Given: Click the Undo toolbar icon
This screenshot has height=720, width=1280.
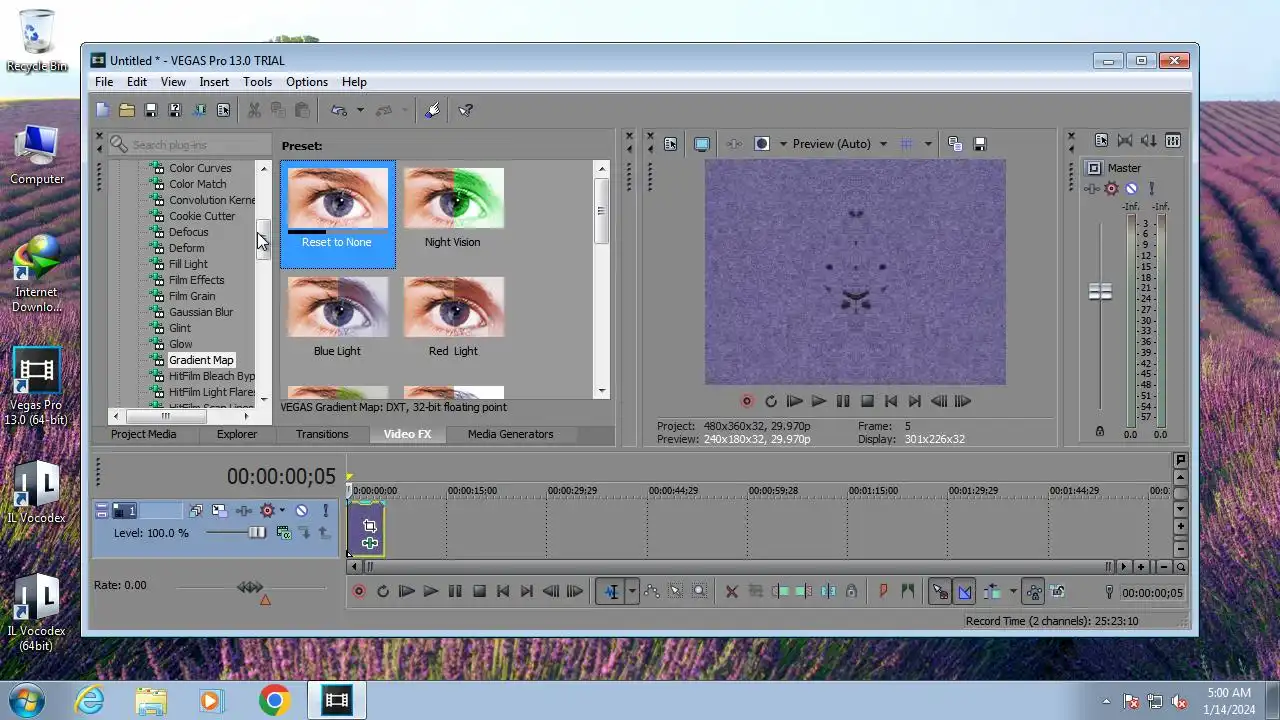Looking at the screenshot, I should tap(339, 110).
